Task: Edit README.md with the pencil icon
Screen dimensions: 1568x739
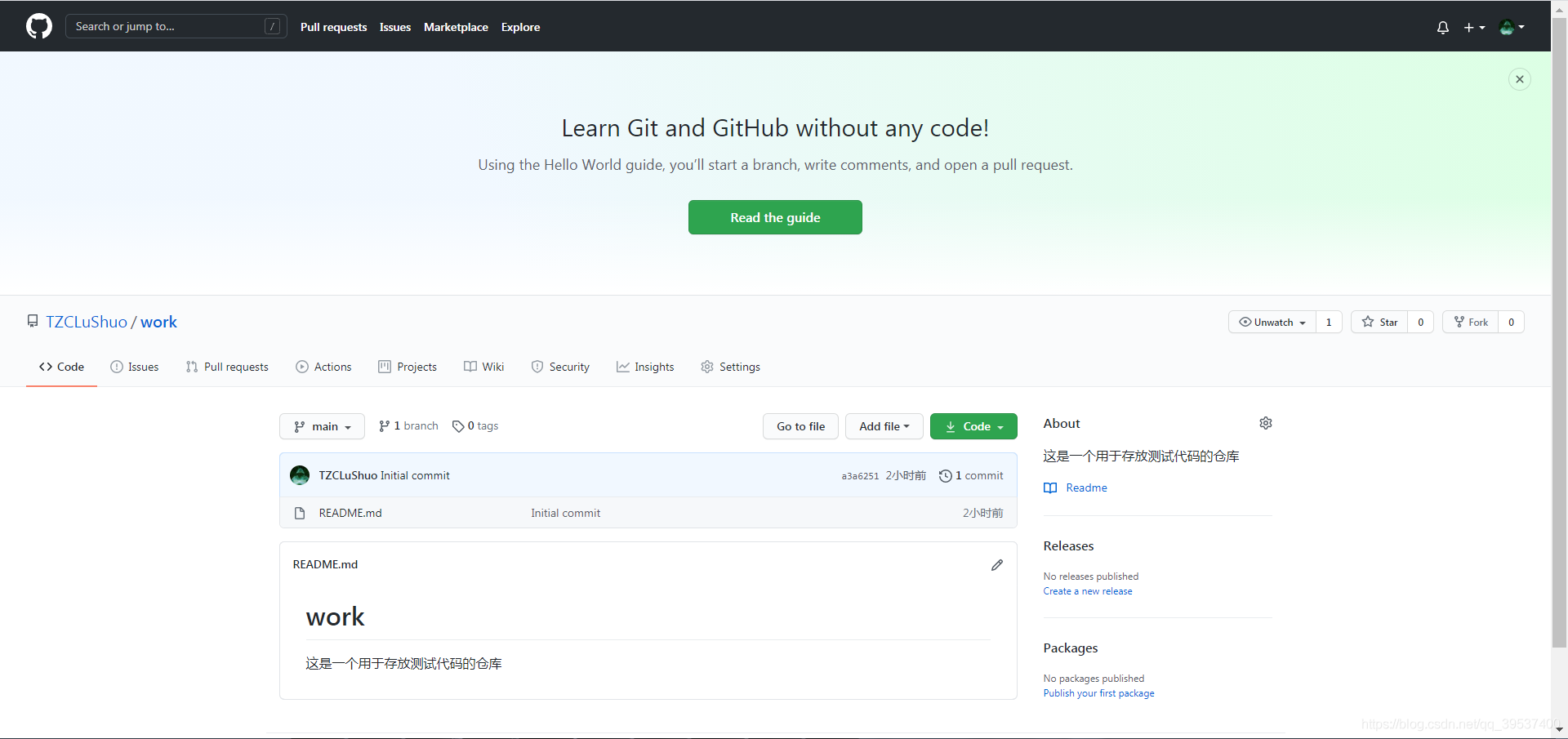Action: [997, 565]
